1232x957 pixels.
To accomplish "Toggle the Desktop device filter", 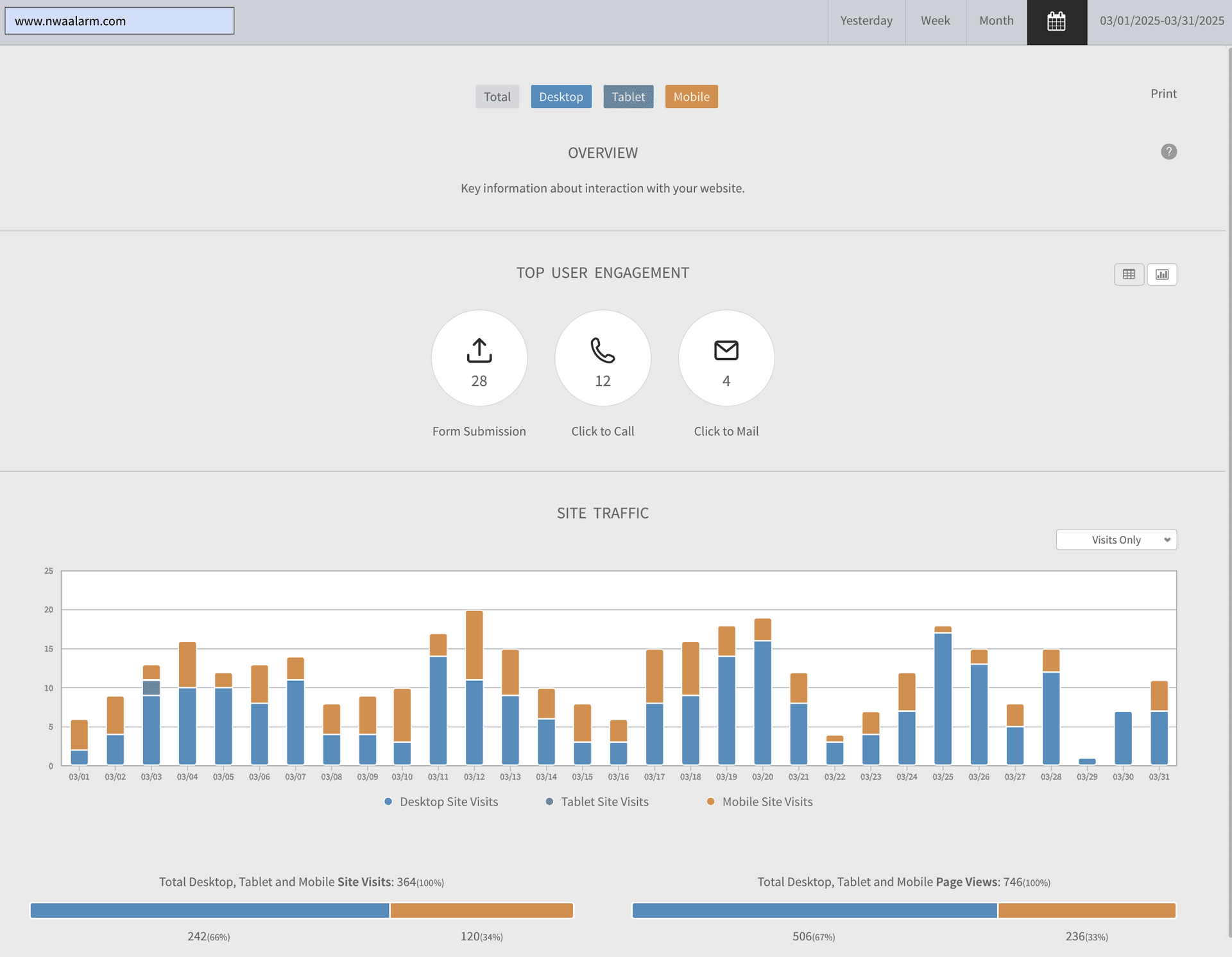I will (x=561, y=97).
